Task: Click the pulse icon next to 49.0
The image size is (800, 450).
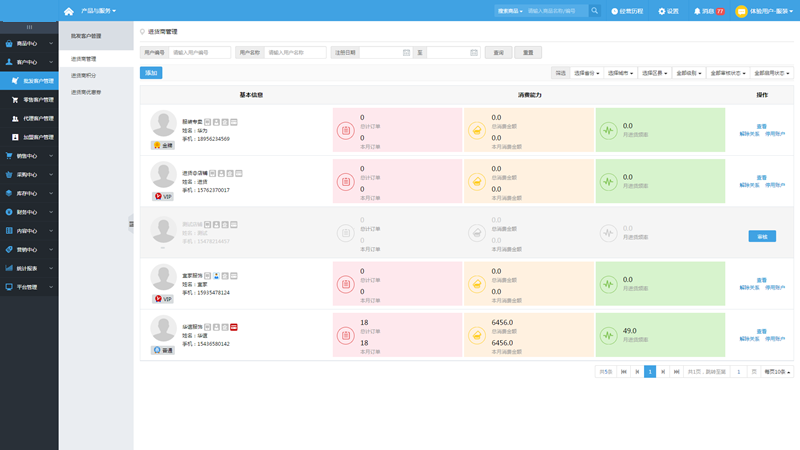Action: tap(609, 335)
